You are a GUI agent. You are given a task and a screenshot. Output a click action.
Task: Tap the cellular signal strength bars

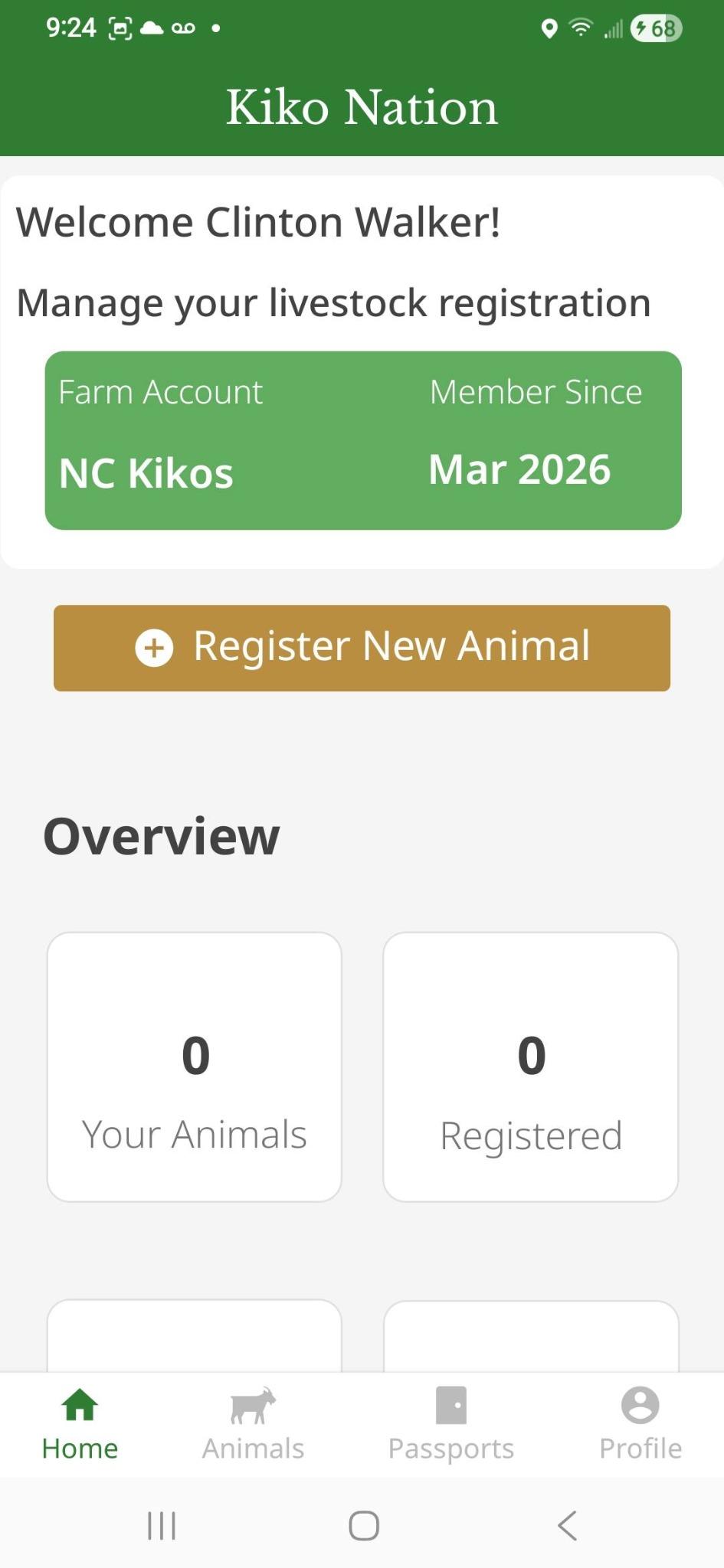(613, 28)
